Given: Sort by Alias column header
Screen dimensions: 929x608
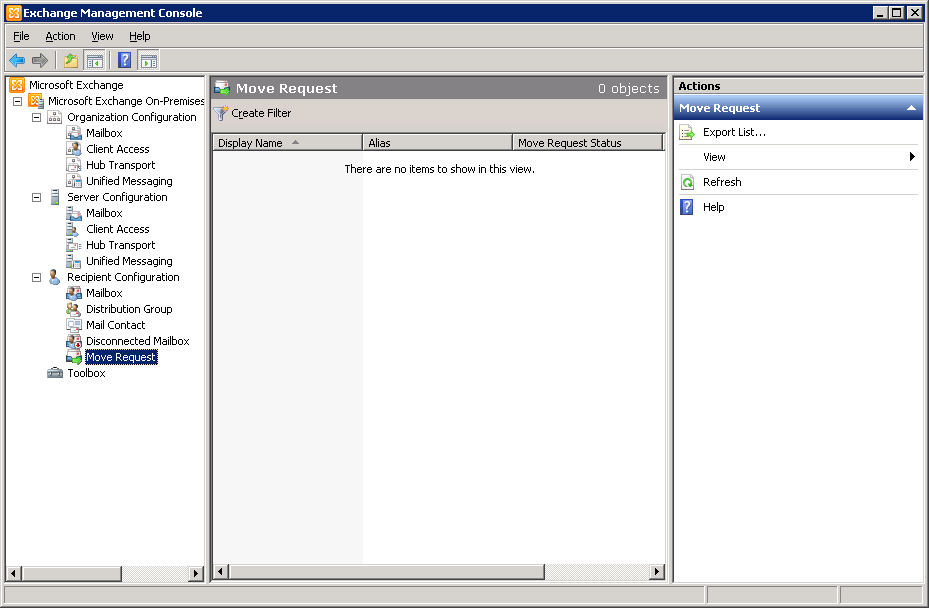Looking at the screenshot, I should (437, 143).
